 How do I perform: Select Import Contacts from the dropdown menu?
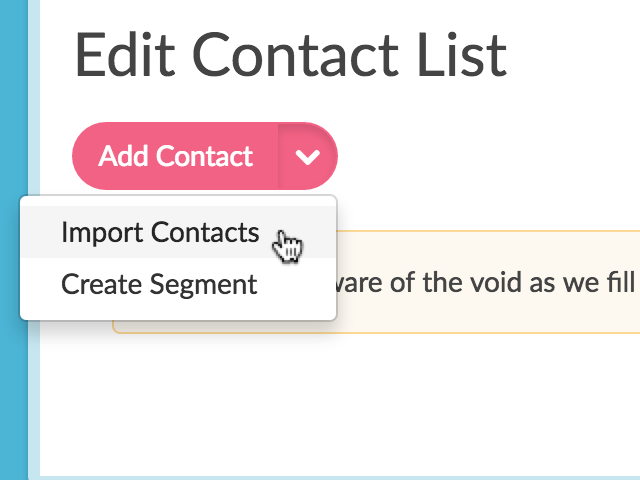[160, 233]
